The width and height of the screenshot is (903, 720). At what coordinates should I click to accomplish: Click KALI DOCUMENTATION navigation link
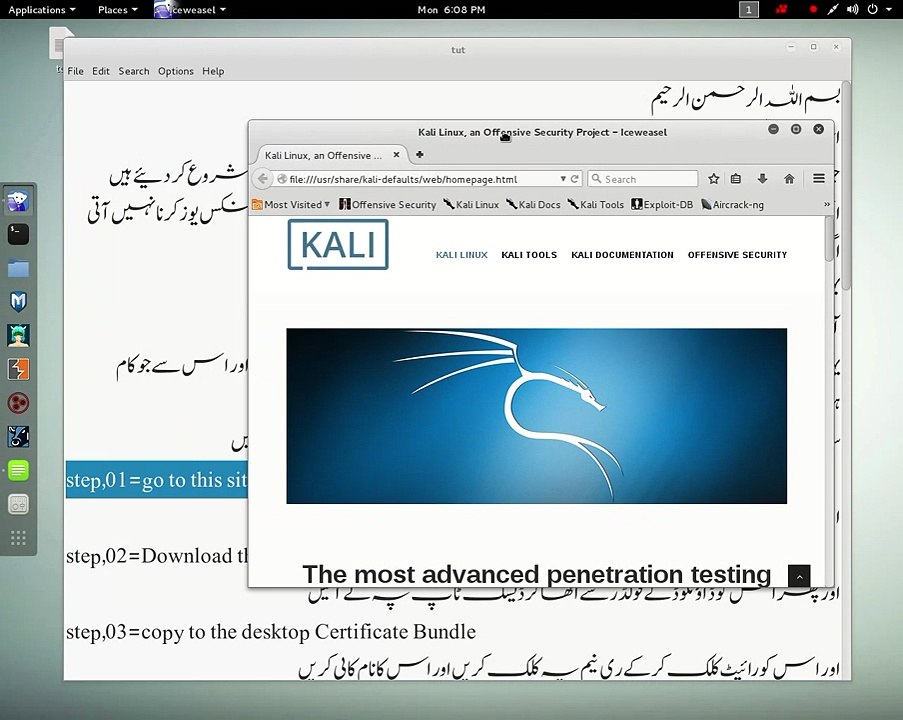coord(622,255)
